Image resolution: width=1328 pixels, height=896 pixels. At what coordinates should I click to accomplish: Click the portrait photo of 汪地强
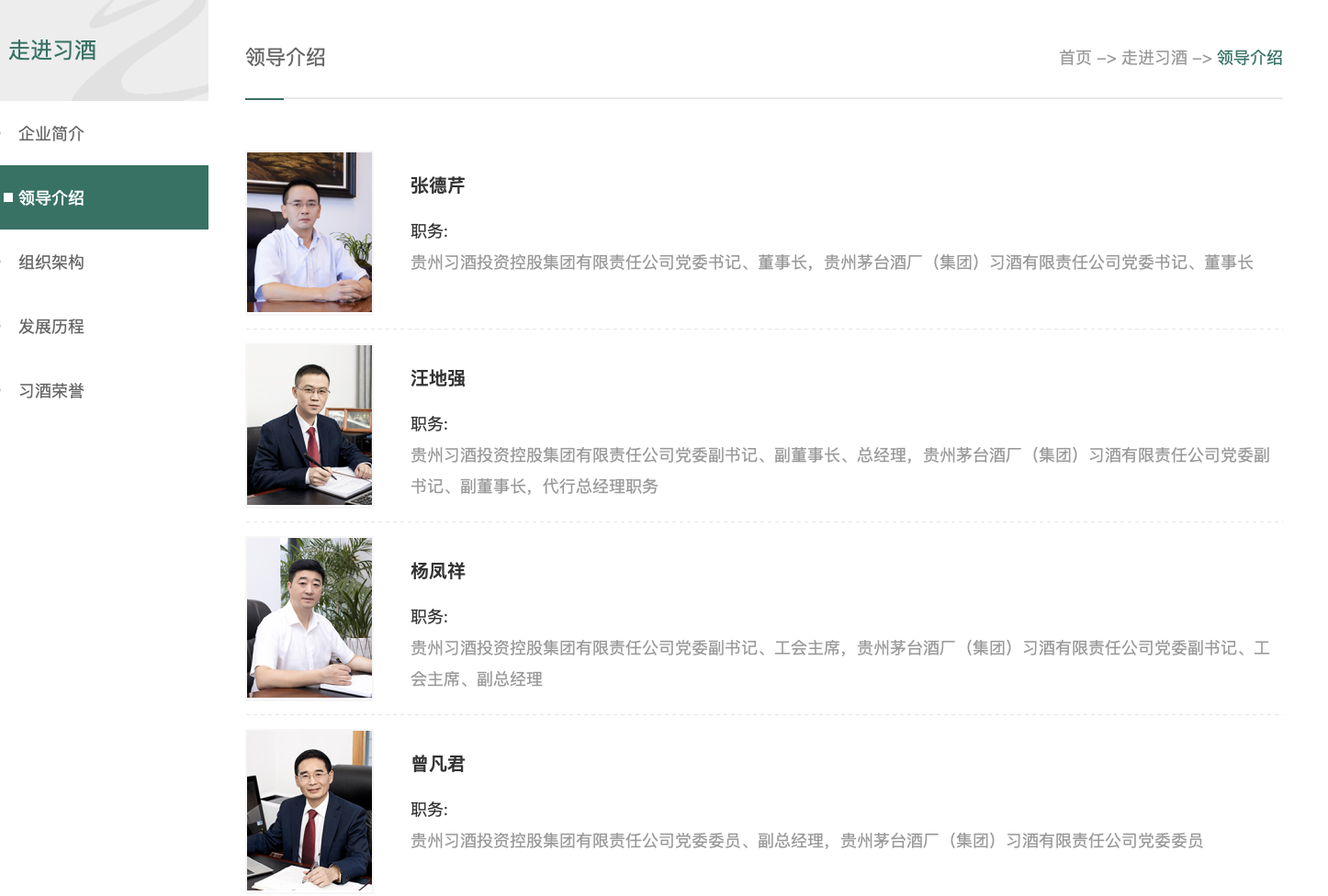(309, 425)
